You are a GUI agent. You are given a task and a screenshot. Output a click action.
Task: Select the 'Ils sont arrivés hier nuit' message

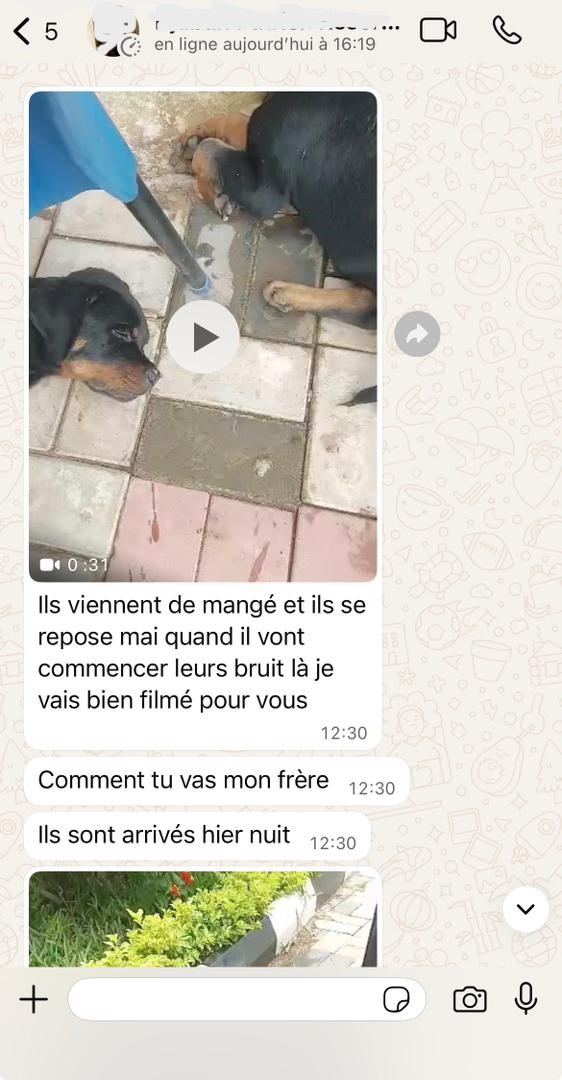click(197, 836)
